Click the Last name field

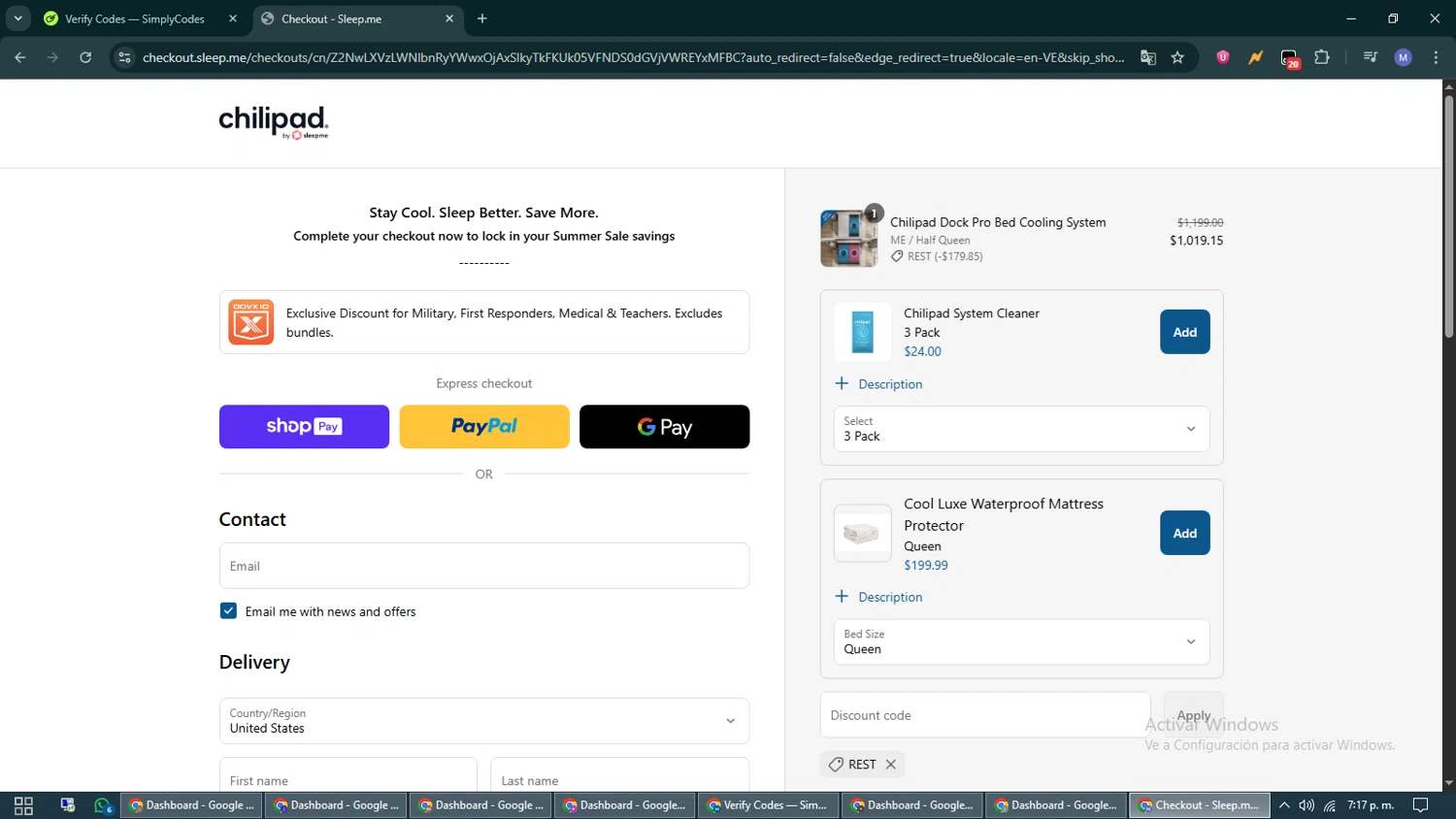(x=620, y=775)
